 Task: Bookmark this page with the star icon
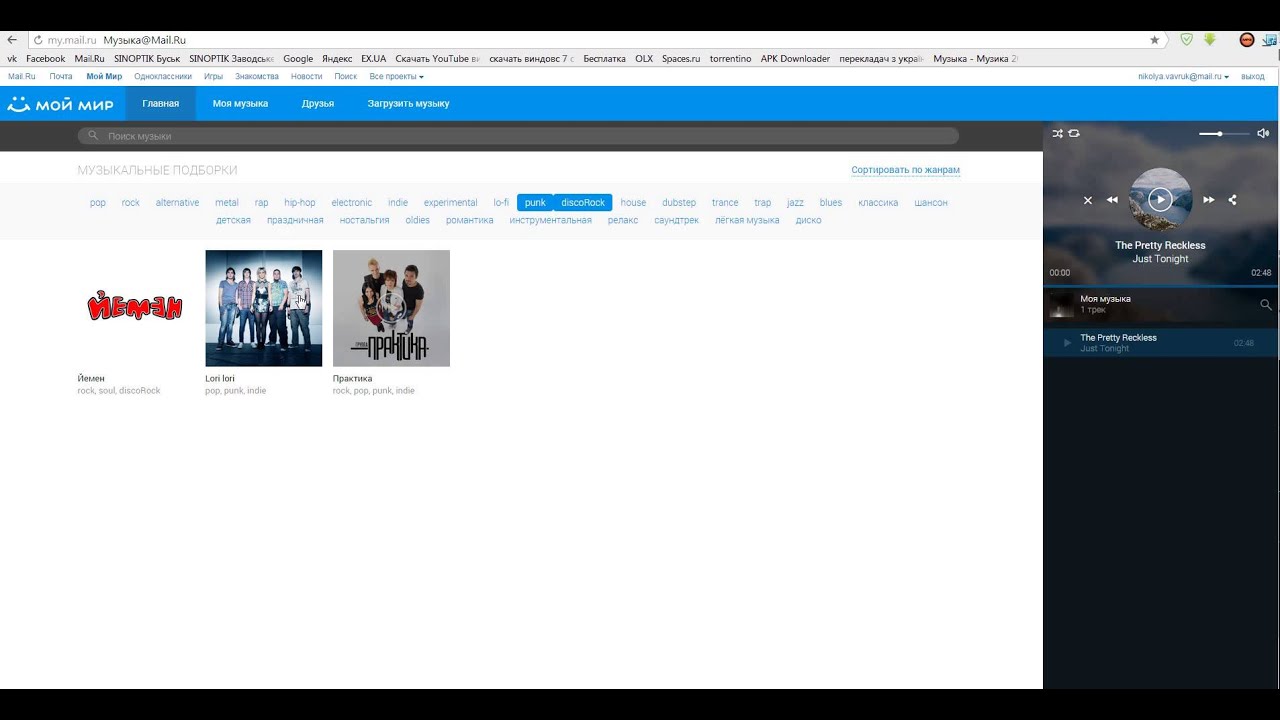(x=1155, y=40)
